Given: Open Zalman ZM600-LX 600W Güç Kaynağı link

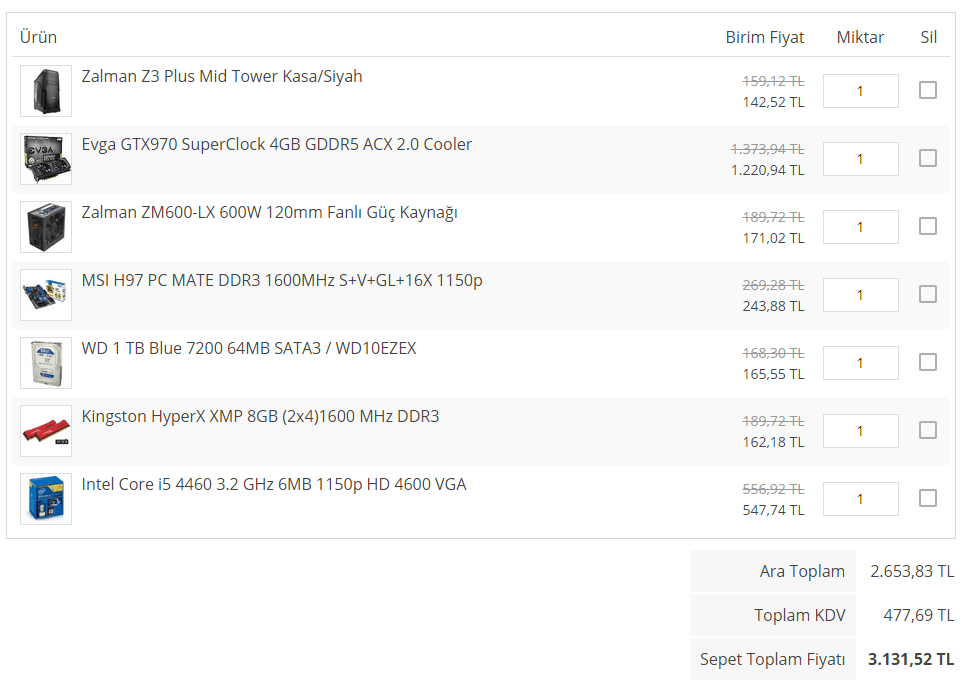Looking at the screenshot, I should tap(270, 213).
